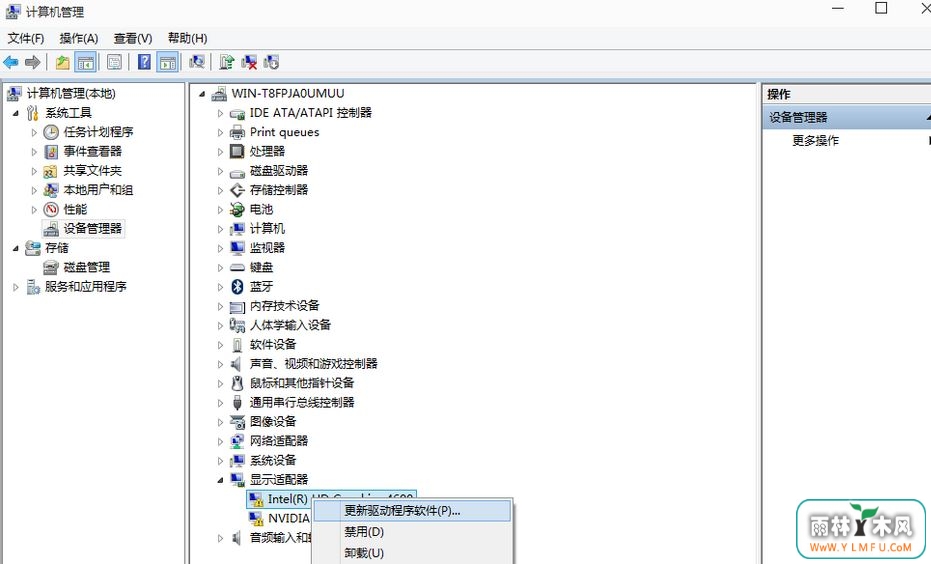931x564 pixels.
Task: Click IDE ATA/ATAPI 控制器 icon
Action: pos(237,113)
